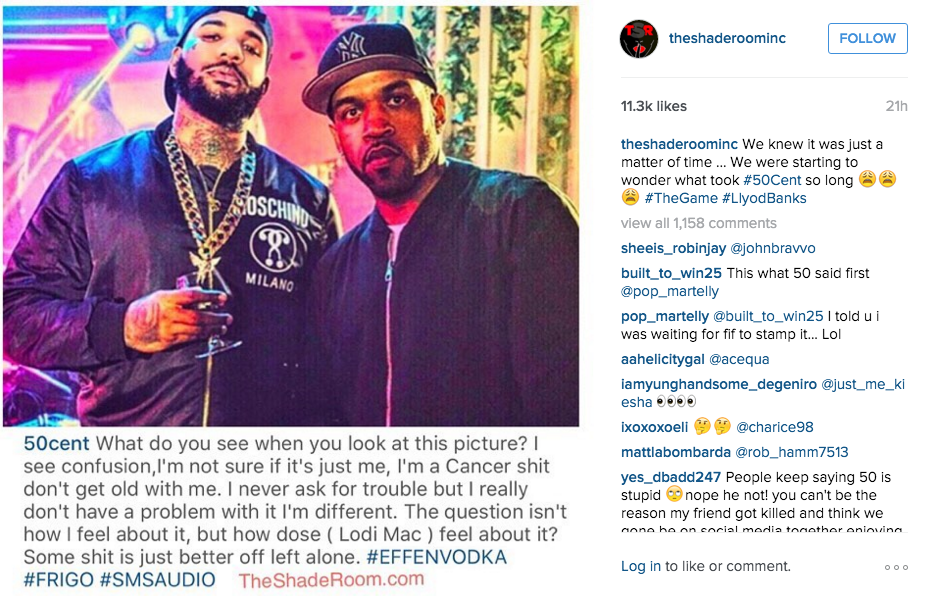Open the sheeis_robinjay commenter profile
The width and height of the screenshot is (931, 596).
[673, 248]
